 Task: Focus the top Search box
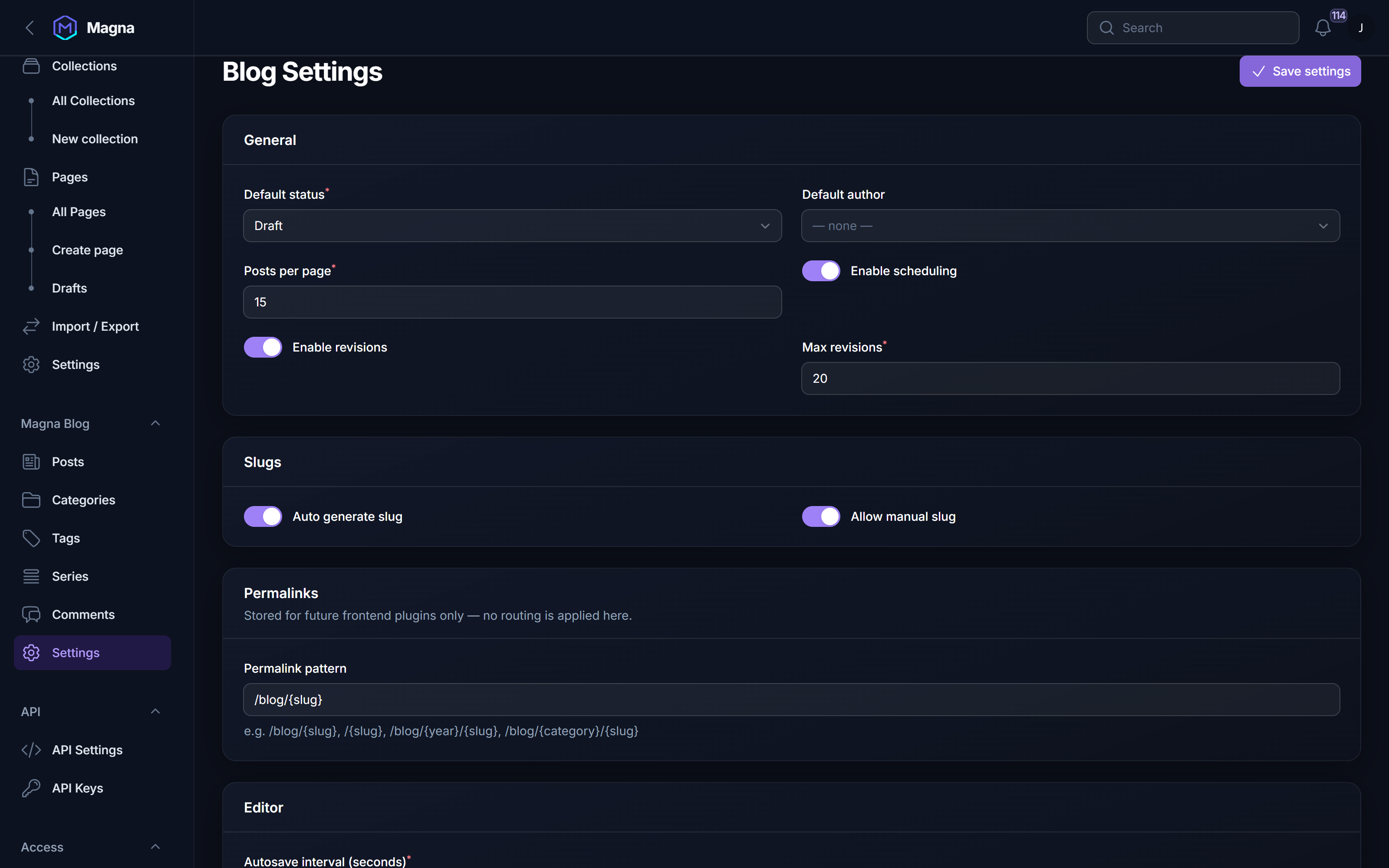pyautogui.click(x=1193, y=27)
